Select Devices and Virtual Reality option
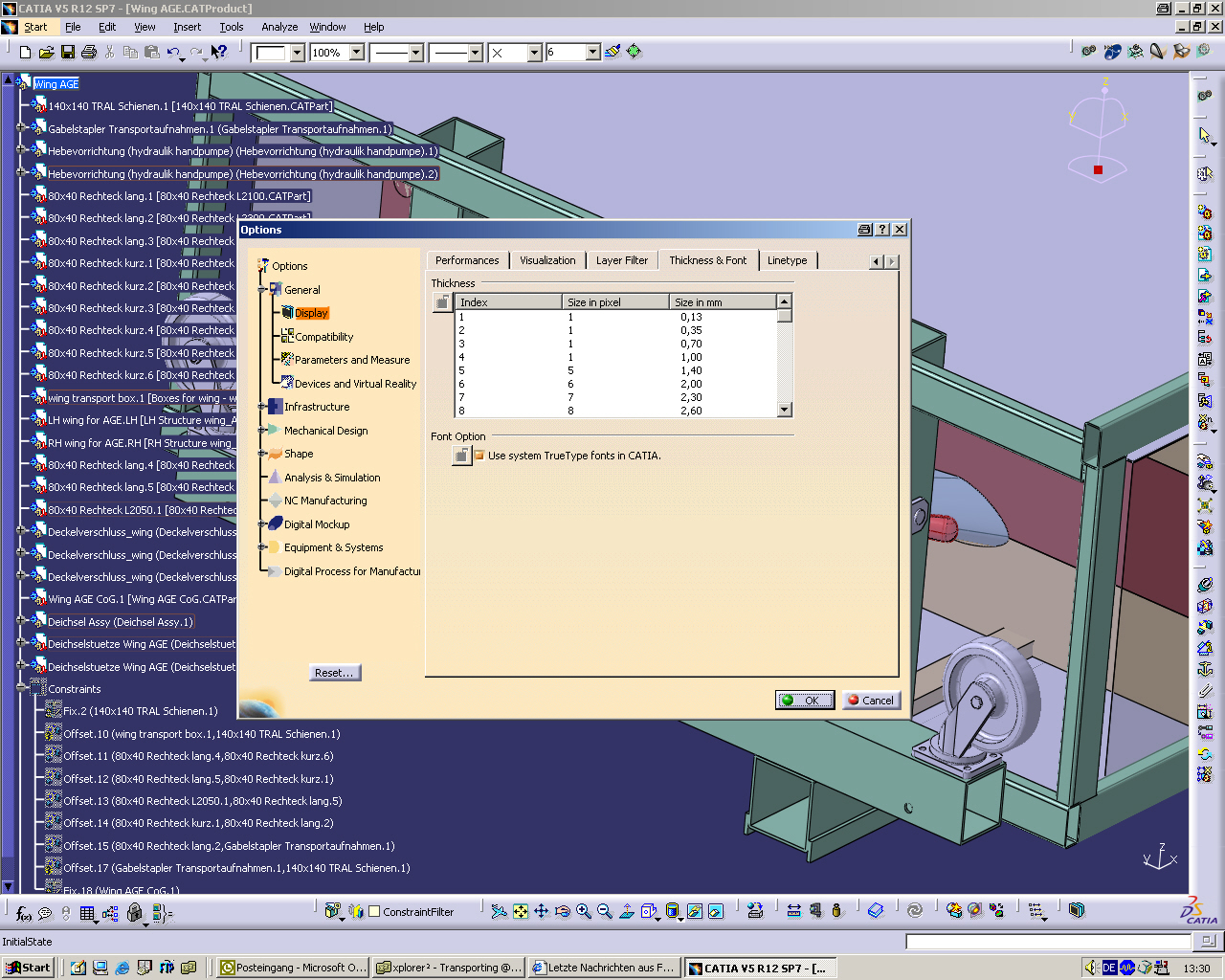Screen dimensions: 1225x980 (355, 384)
